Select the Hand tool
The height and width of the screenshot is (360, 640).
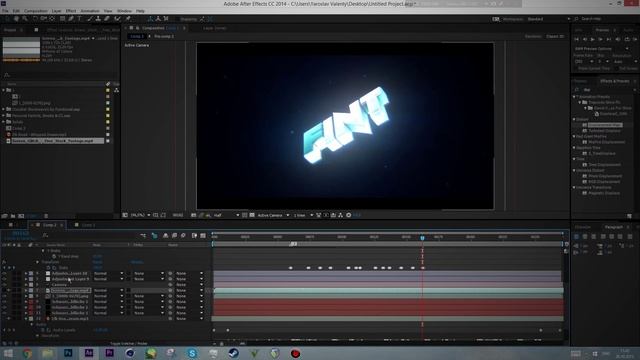click(x=16, y=19)
